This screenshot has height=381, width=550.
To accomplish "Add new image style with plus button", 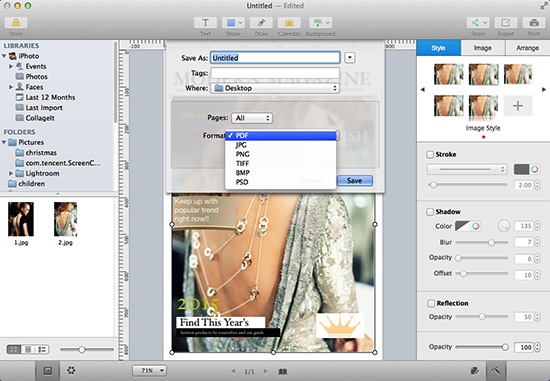I will [x=518, y=106].
